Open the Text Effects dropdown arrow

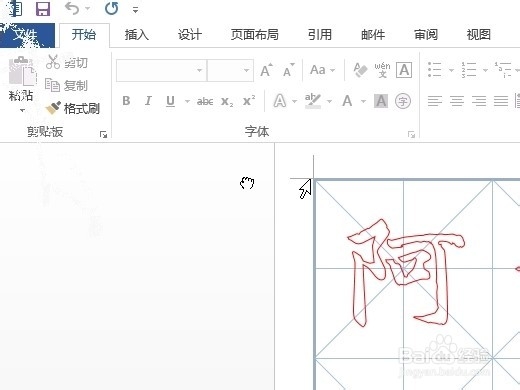tap(295, 101)
